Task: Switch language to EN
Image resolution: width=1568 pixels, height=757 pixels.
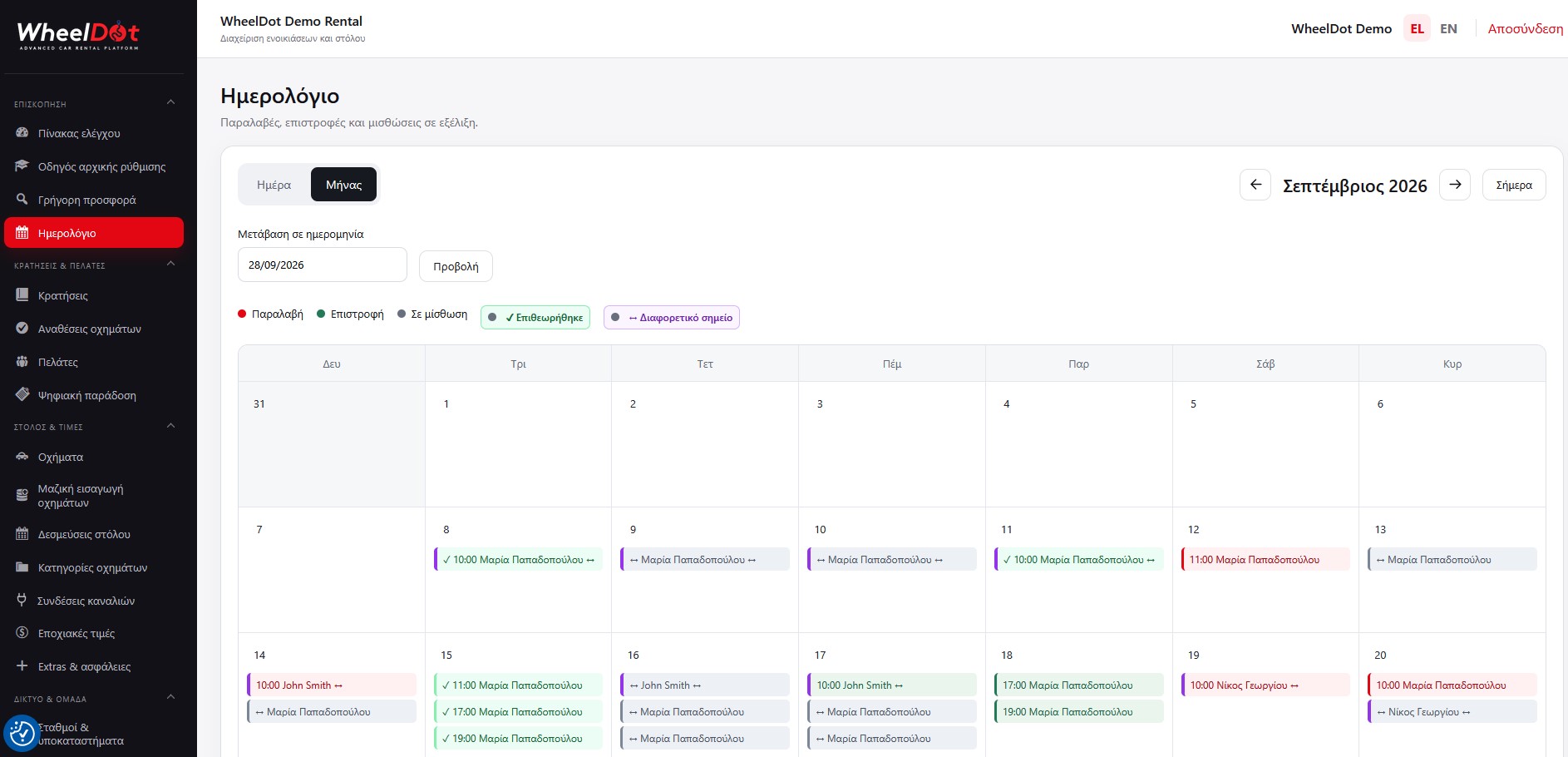Action: [x=1448, y=28]
